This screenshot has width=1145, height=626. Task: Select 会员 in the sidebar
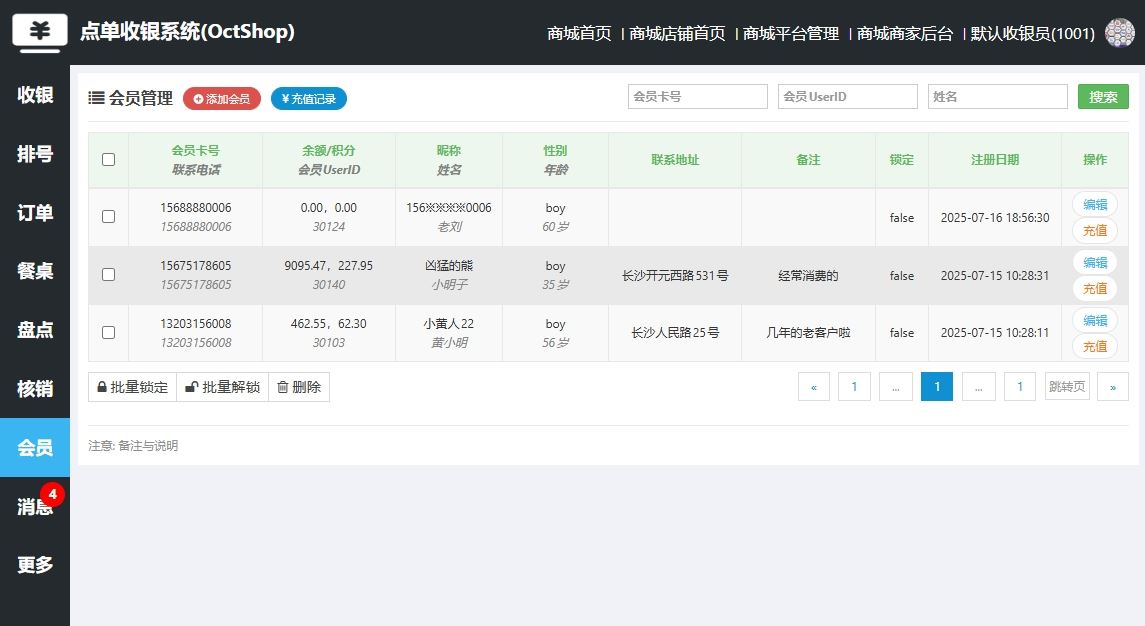[x=35, y=447]
